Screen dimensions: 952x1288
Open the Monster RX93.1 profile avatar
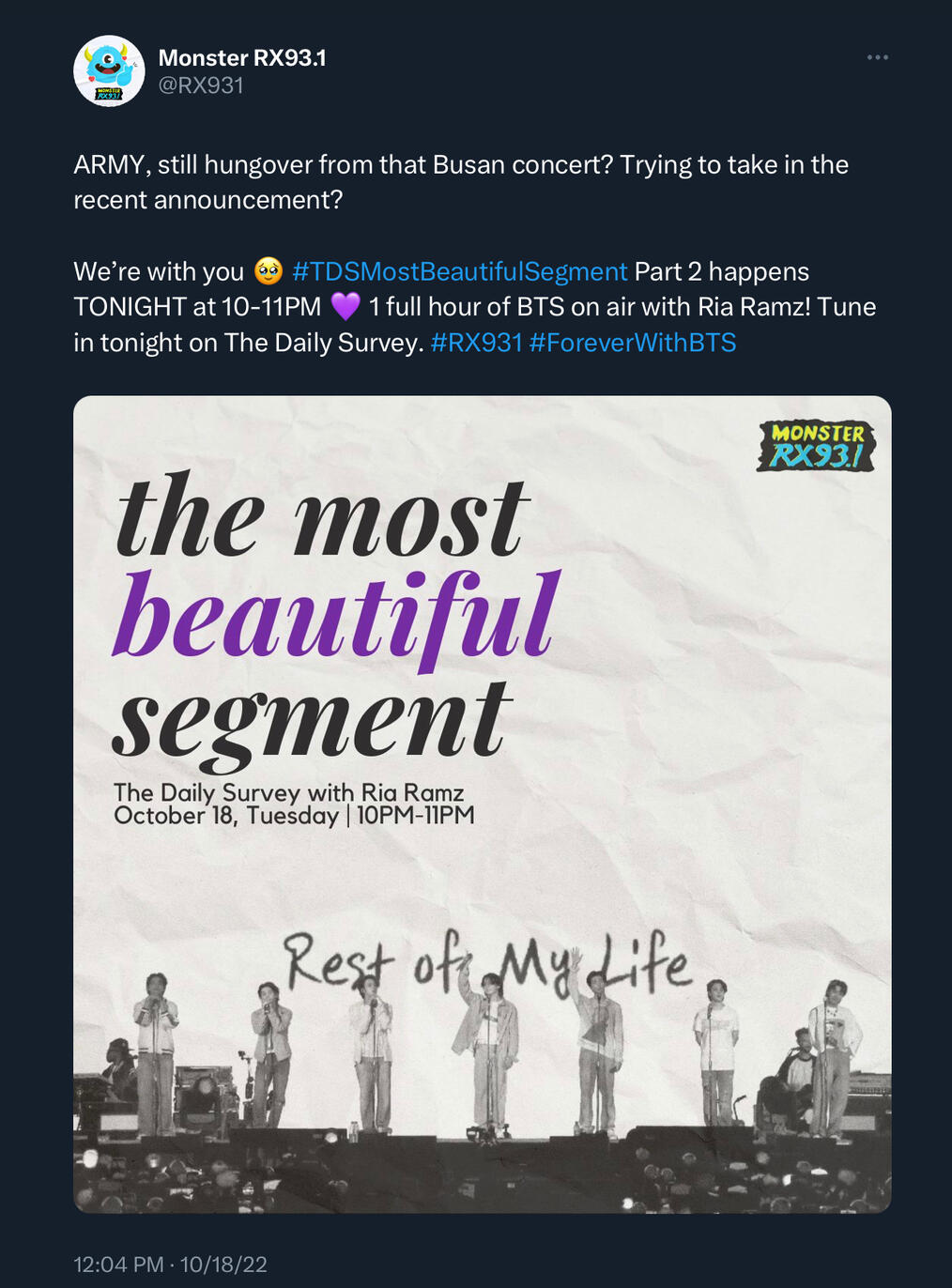tap(109, 71)
